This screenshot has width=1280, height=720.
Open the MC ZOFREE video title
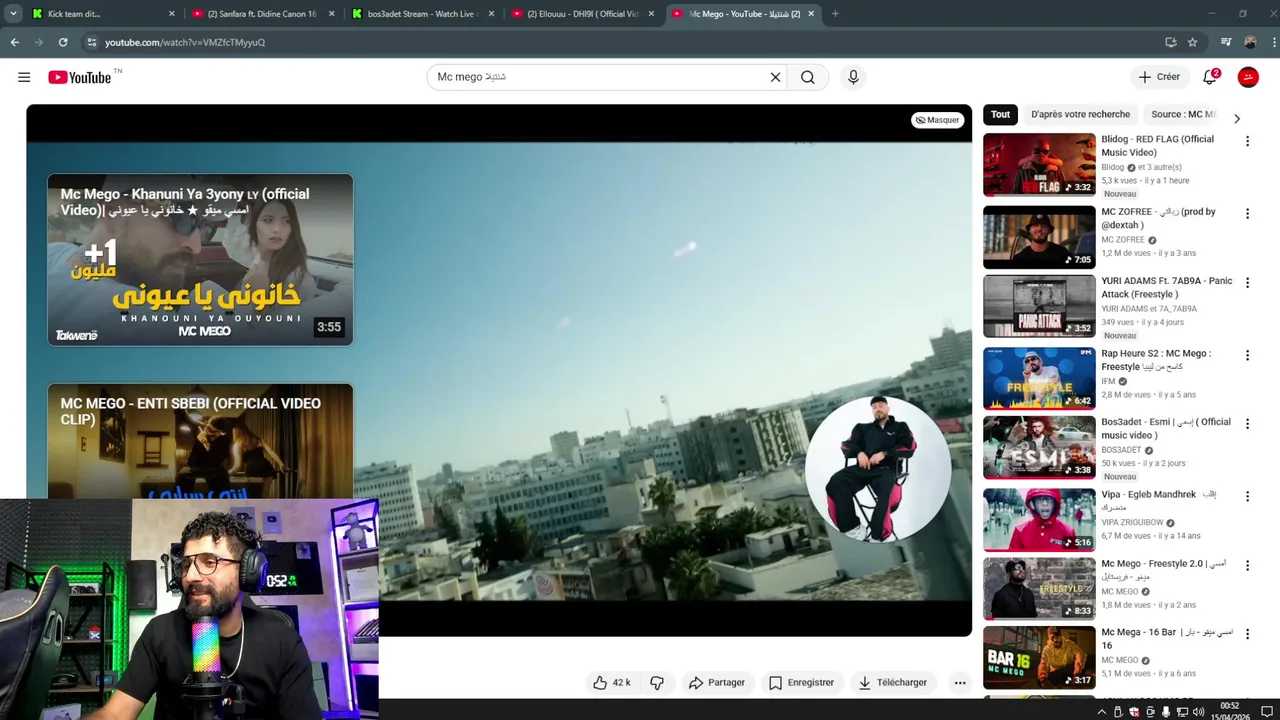click(x=1158, y=218)
